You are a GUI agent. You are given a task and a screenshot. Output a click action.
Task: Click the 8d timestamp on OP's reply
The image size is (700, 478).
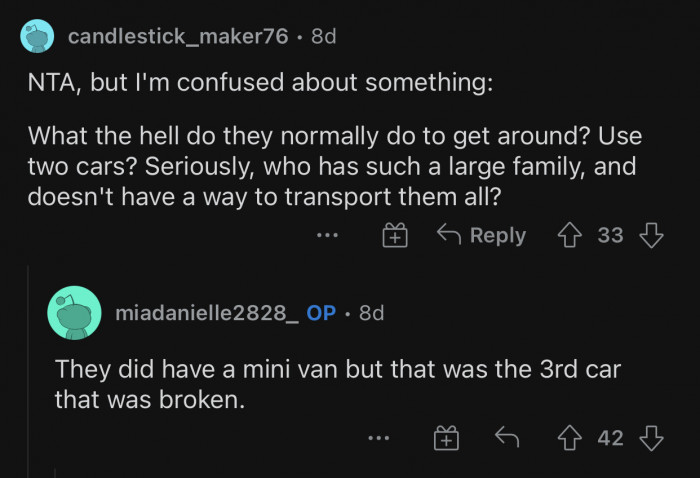(x=371, y=313)
